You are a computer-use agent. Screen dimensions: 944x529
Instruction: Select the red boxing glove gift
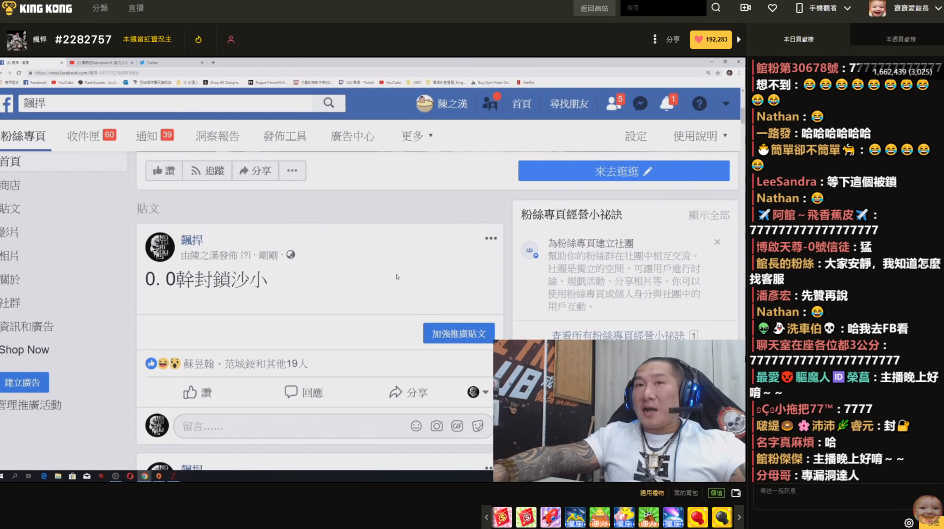tap(696, 517)
